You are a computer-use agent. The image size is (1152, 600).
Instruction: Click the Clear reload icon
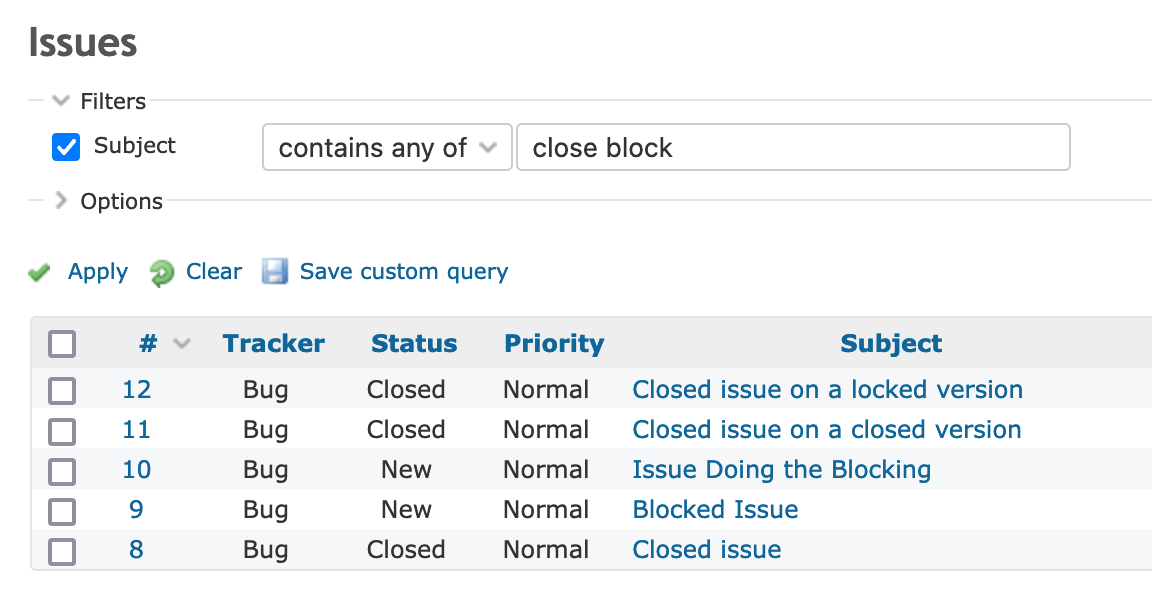161,273
